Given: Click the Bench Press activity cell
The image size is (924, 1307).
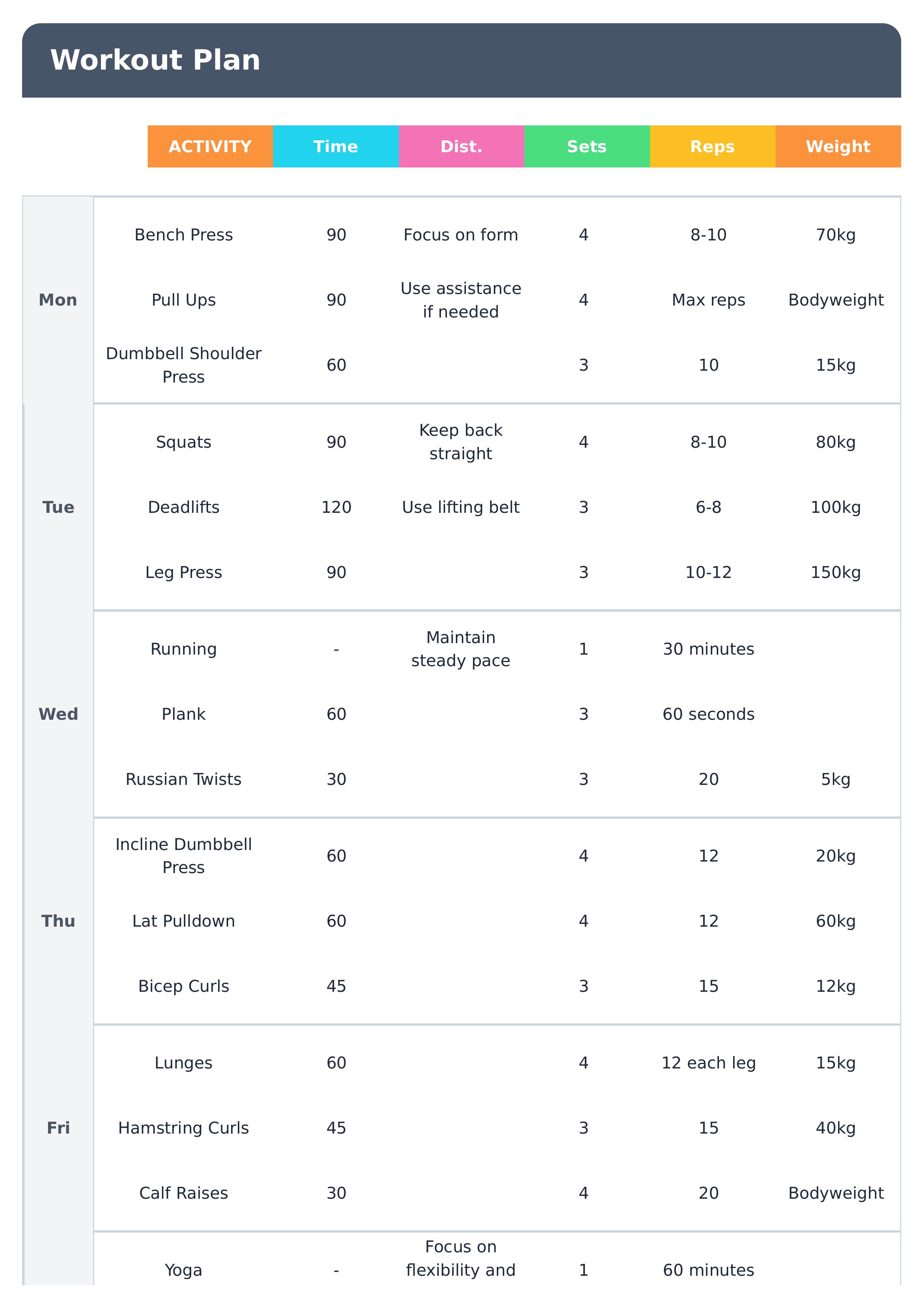Looking at the screenshot, I should [183, 234].
